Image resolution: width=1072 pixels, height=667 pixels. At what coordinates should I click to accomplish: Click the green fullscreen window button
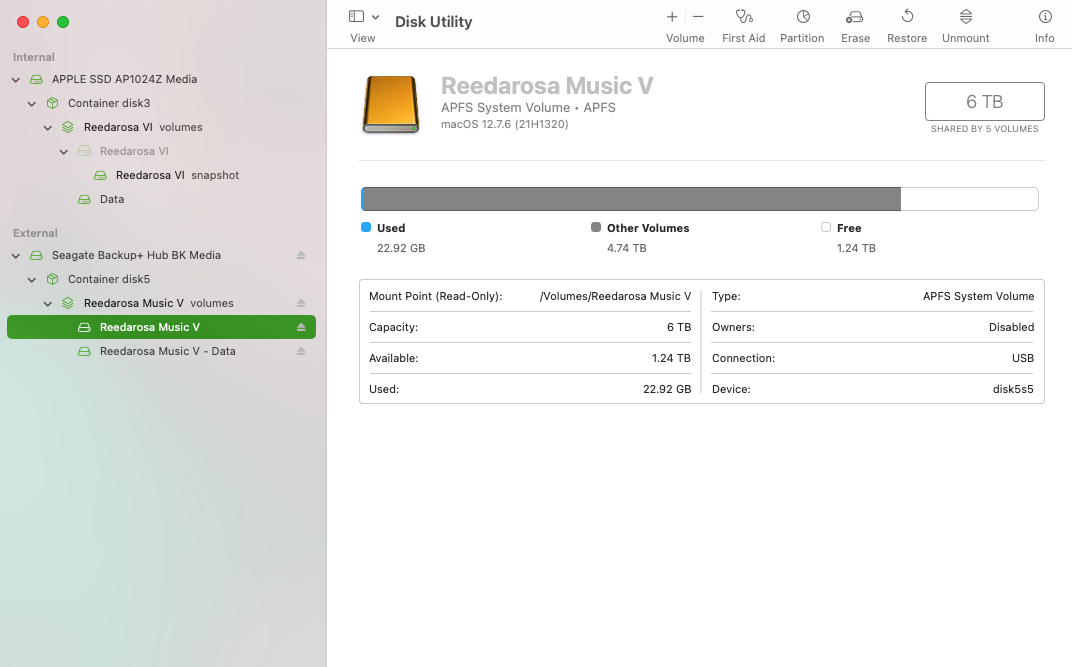click(x=63, y=22)
